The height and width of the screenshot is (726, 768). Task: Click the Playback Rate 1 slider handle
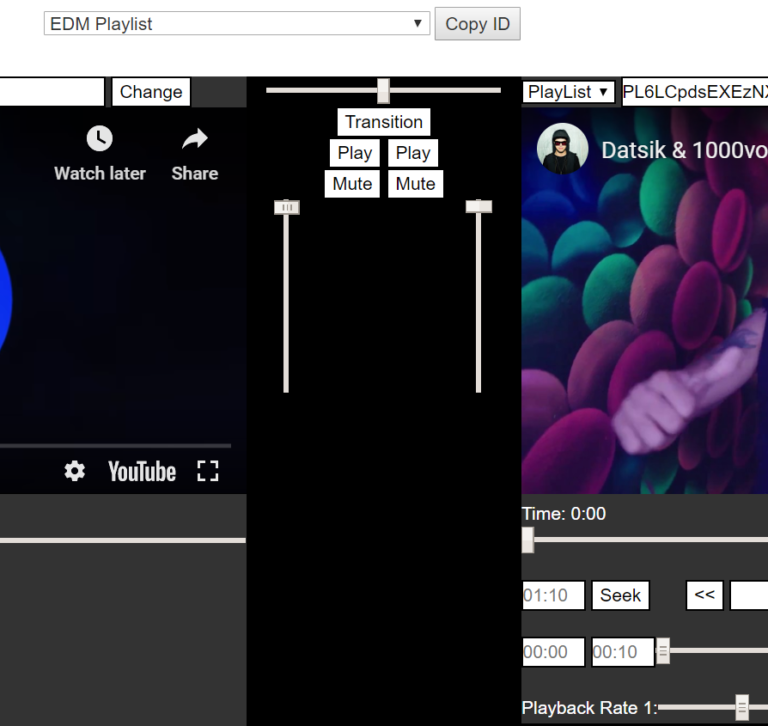click(742, 707)
